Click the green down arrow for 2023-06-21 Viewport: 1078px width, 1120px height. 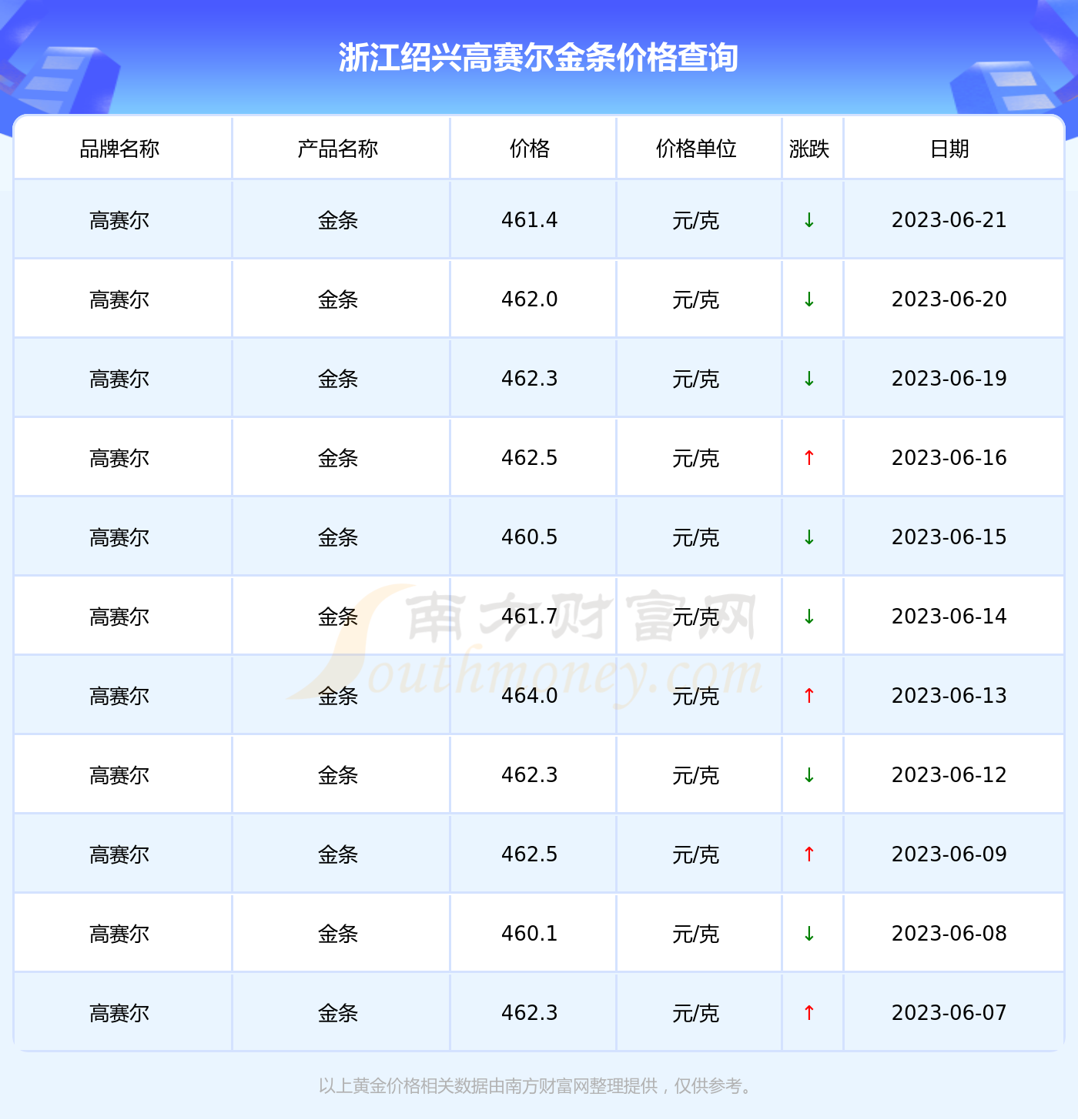tap(808, 220)
